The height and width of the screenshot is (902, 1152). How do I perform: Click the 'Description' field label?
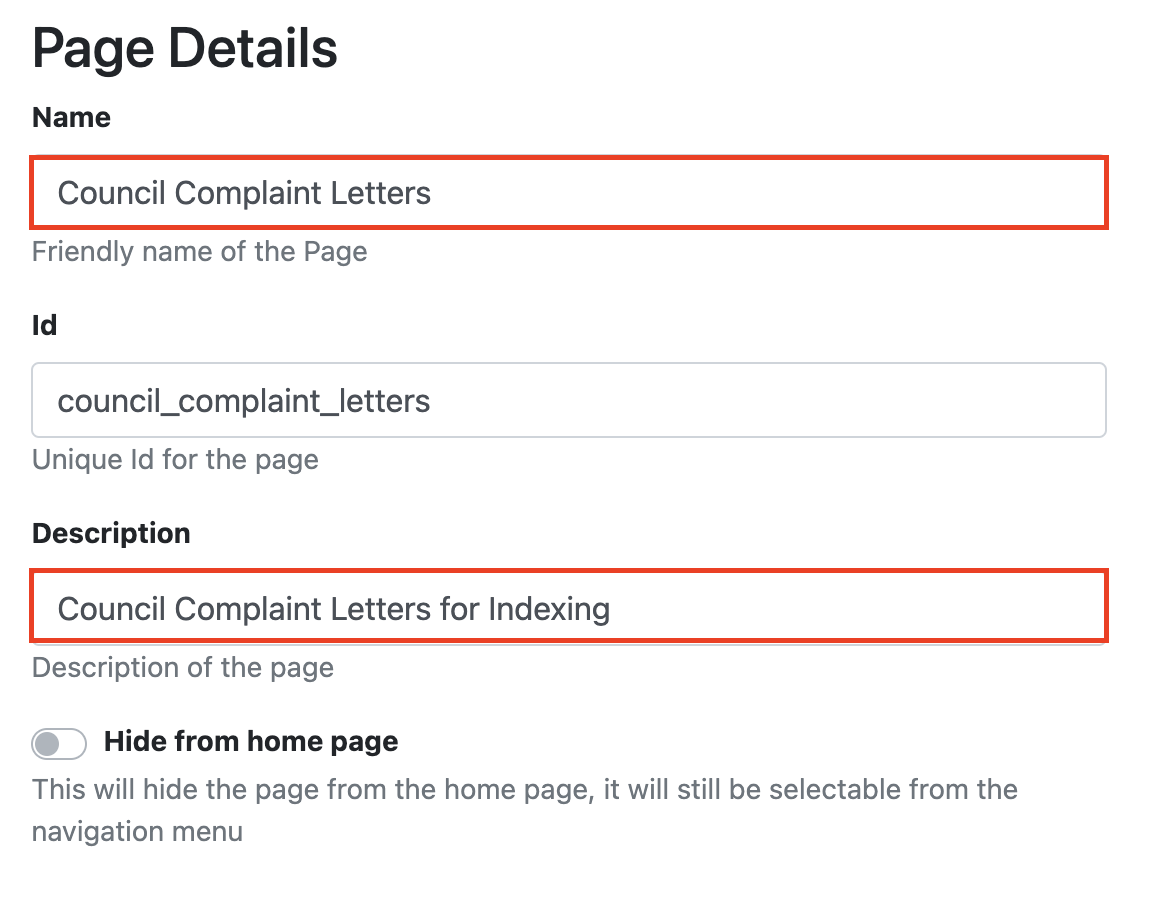coord(111,533)
